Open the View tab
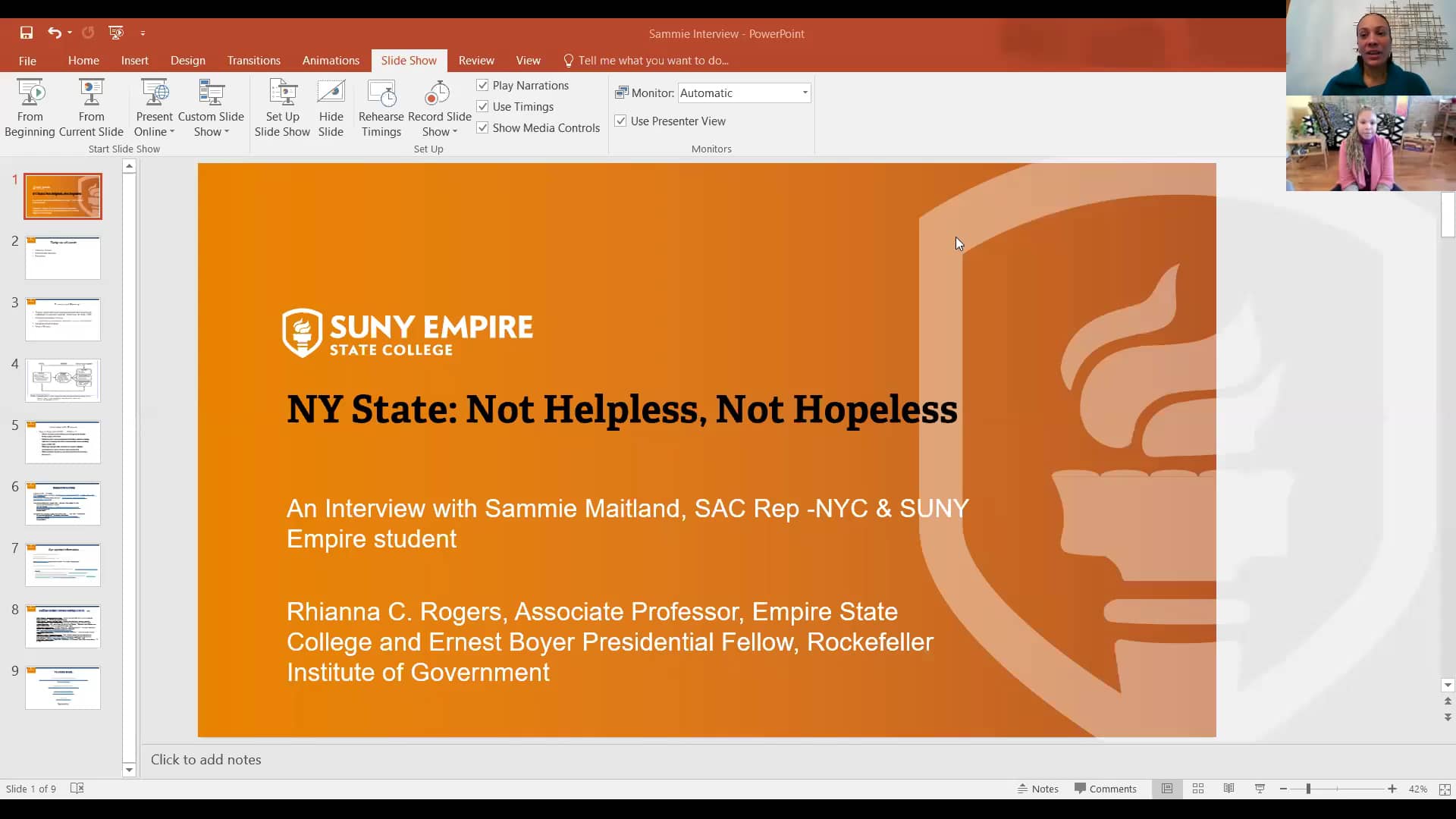This screenshot has height=819, width=1456. (529, 61)
